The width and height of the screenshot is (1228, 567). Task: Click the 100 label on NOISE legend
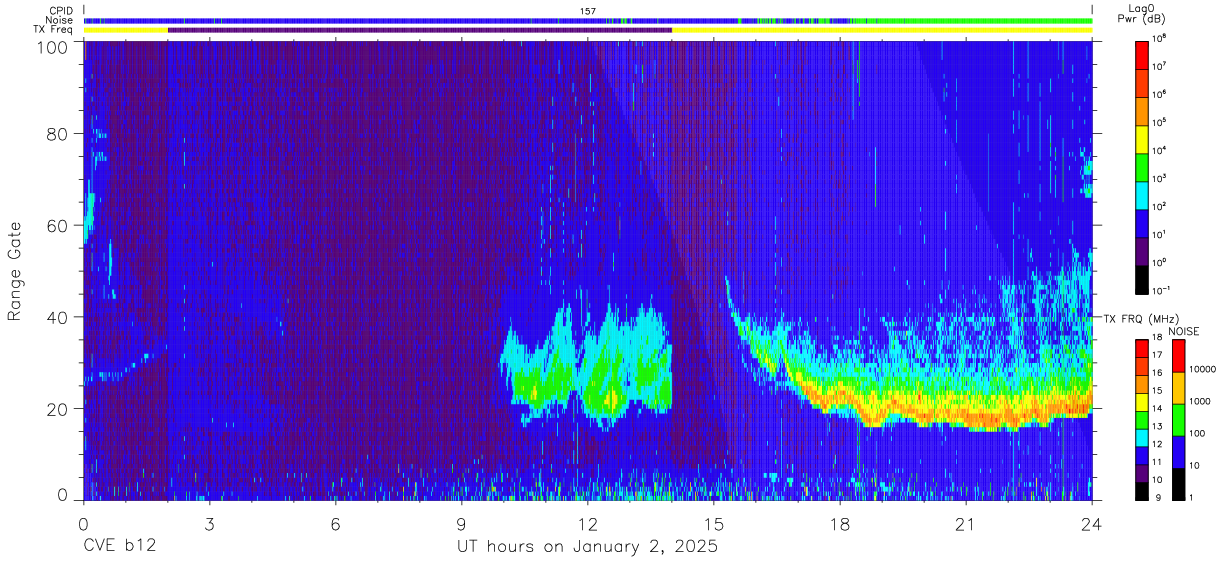[x=1196, y=434]
